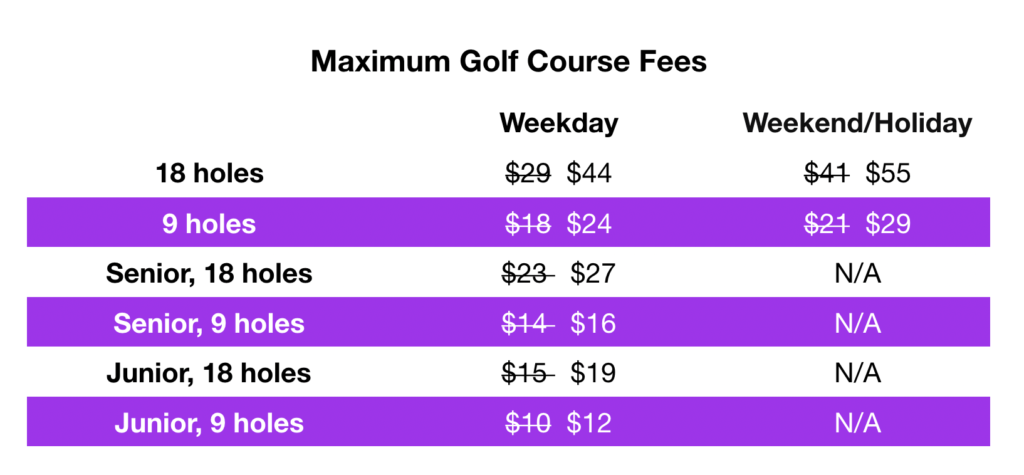The width and height of the screenshot is (1024, 475).
Task: Select the Senior, 9 holes row label
Action: tap(209, 323)
